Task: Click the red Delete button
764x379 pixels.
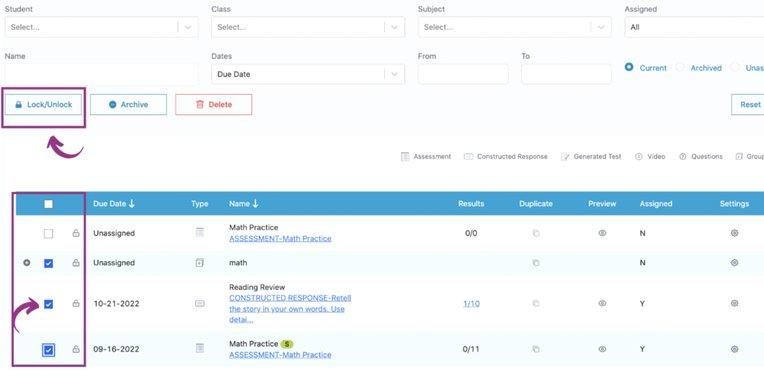Action: click(x=214, y=104)
